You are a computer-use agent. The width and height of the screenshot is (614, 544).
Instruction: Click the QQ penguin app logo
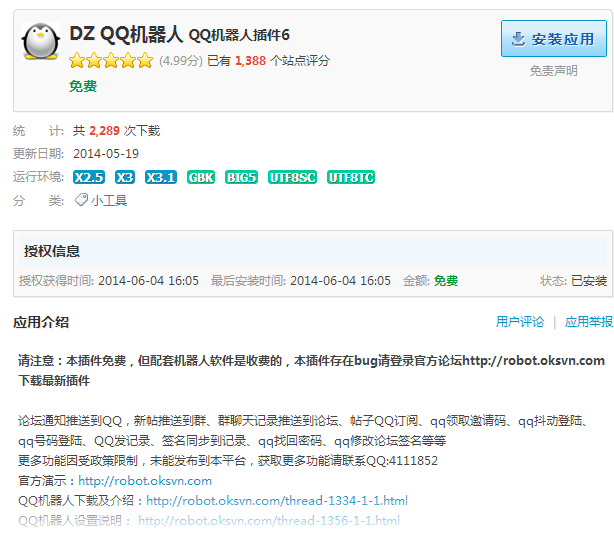[x=41, y=41]
